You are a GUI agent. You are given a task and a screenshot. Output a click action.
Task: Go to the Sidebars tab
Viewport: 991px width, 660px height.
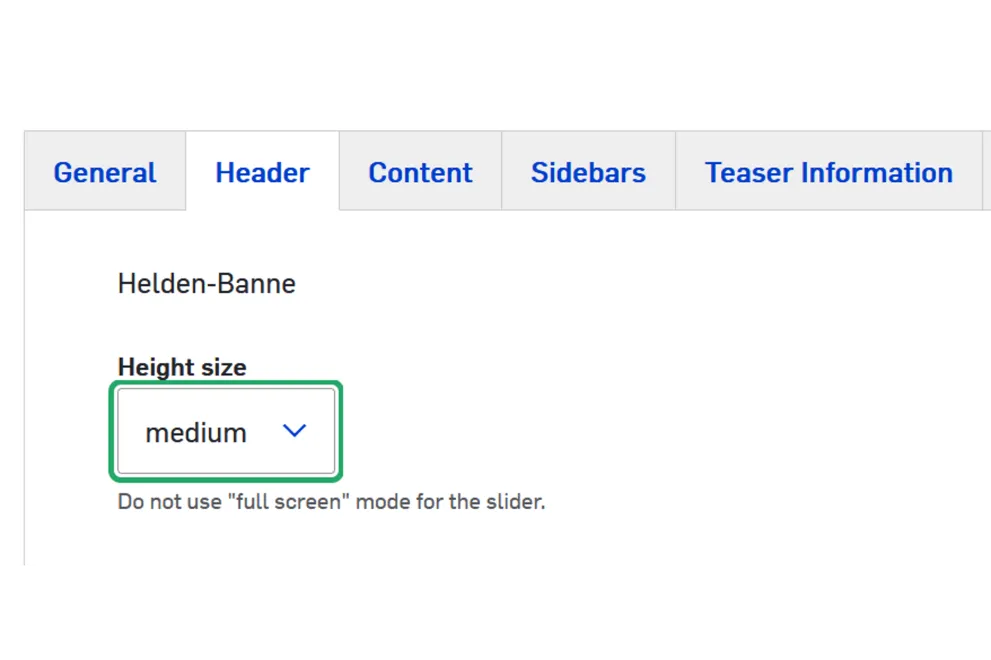pyautogui.click(x=588, y=172)
